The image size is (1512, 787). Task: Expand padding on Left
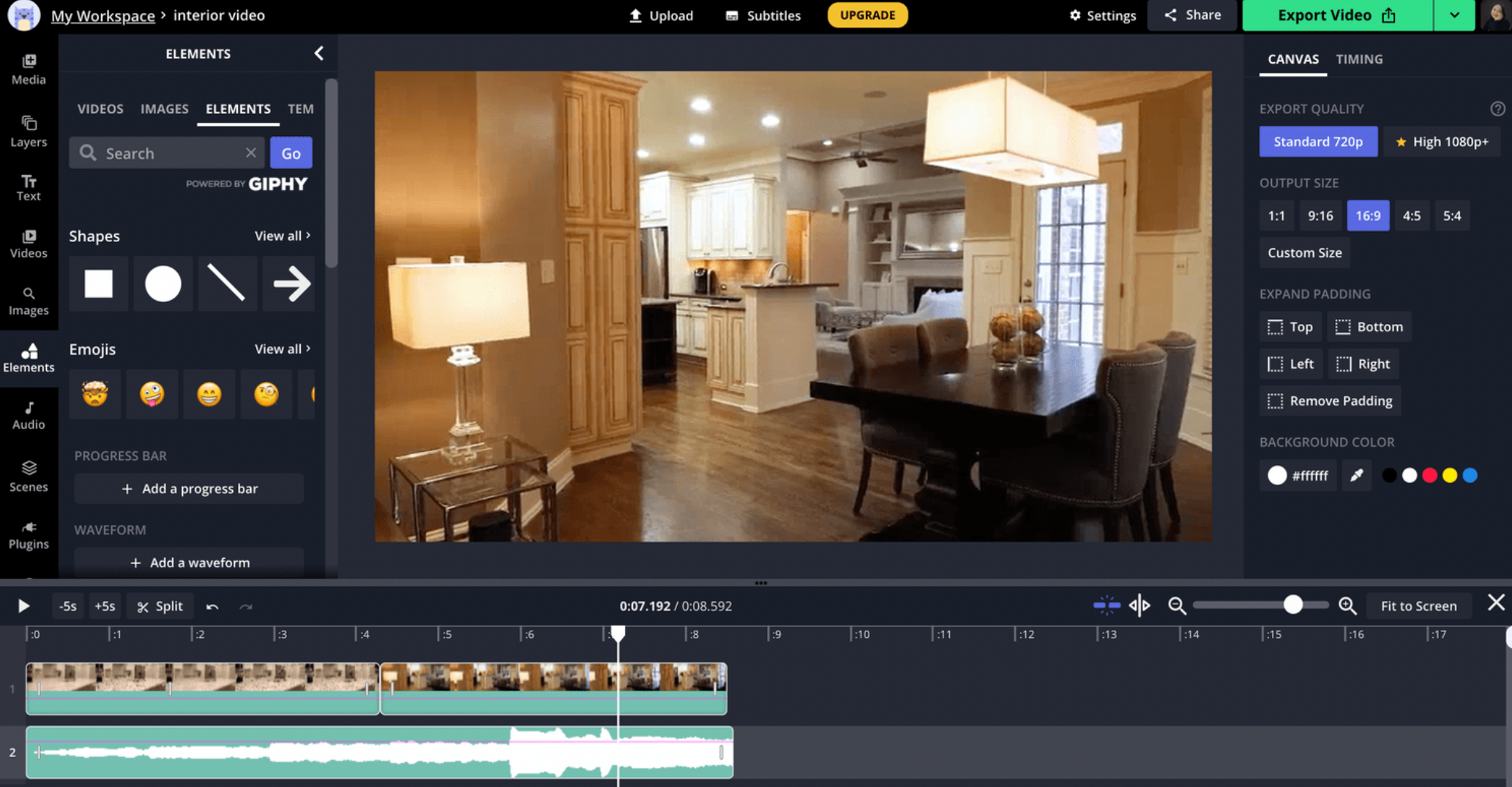click(1290, 364)
